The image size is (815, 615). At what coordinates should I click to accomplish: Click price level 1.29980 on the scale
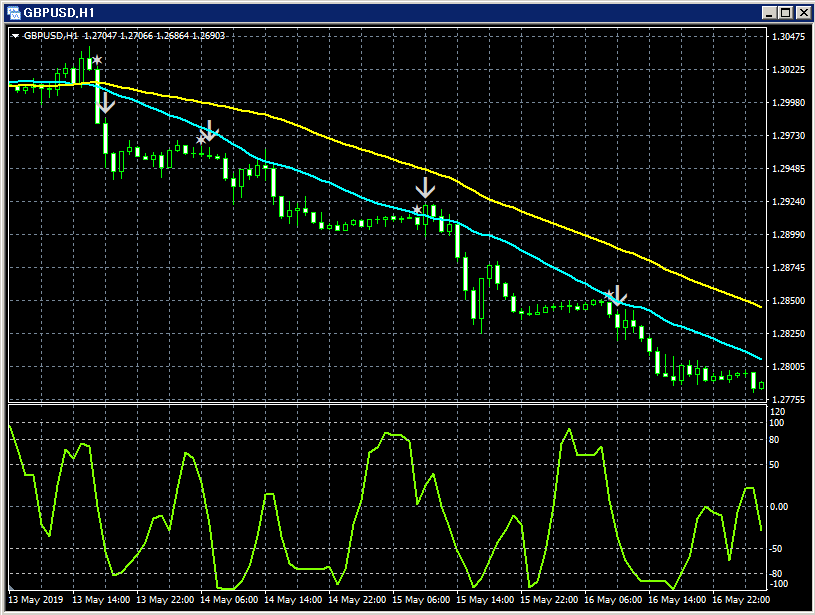point(788,103)
